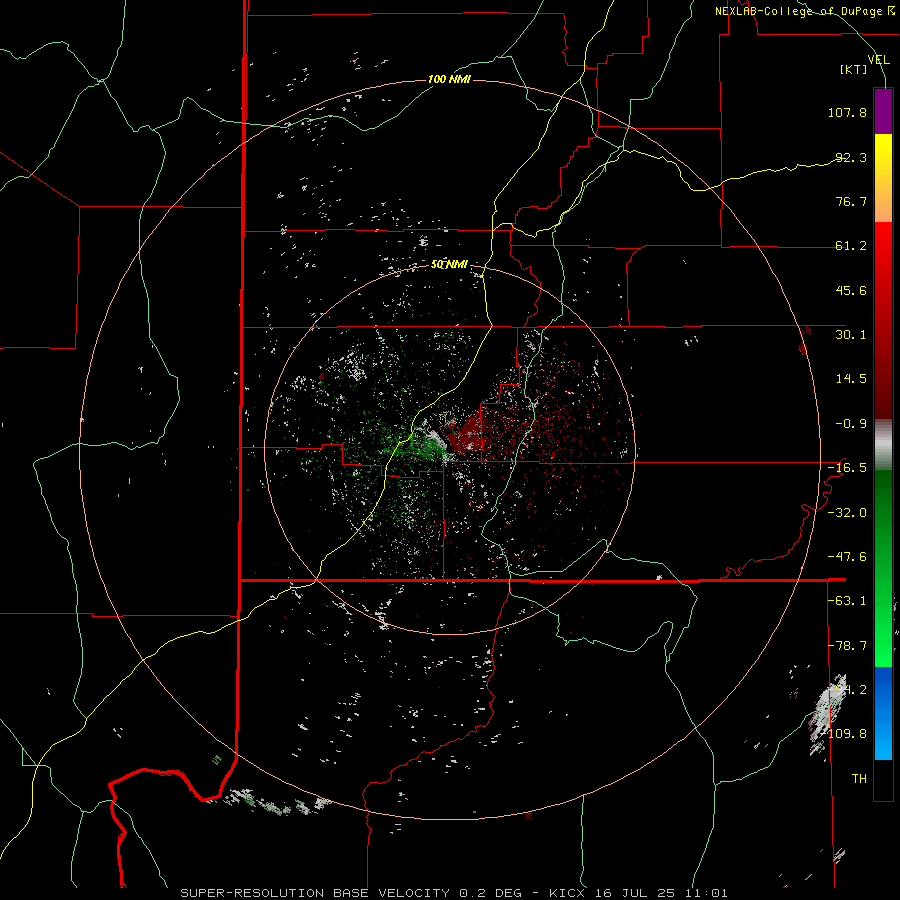Select the -47.6 legend value

(x=847, y=557)
